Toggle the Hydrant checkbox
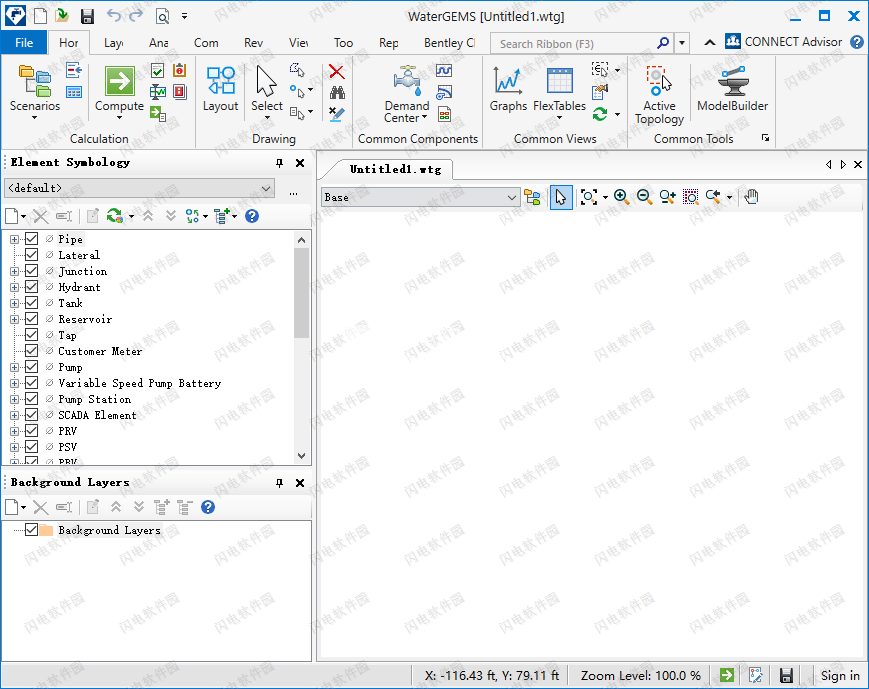The width and height of the screenshot is (869, 689). (x=32, y=287)
